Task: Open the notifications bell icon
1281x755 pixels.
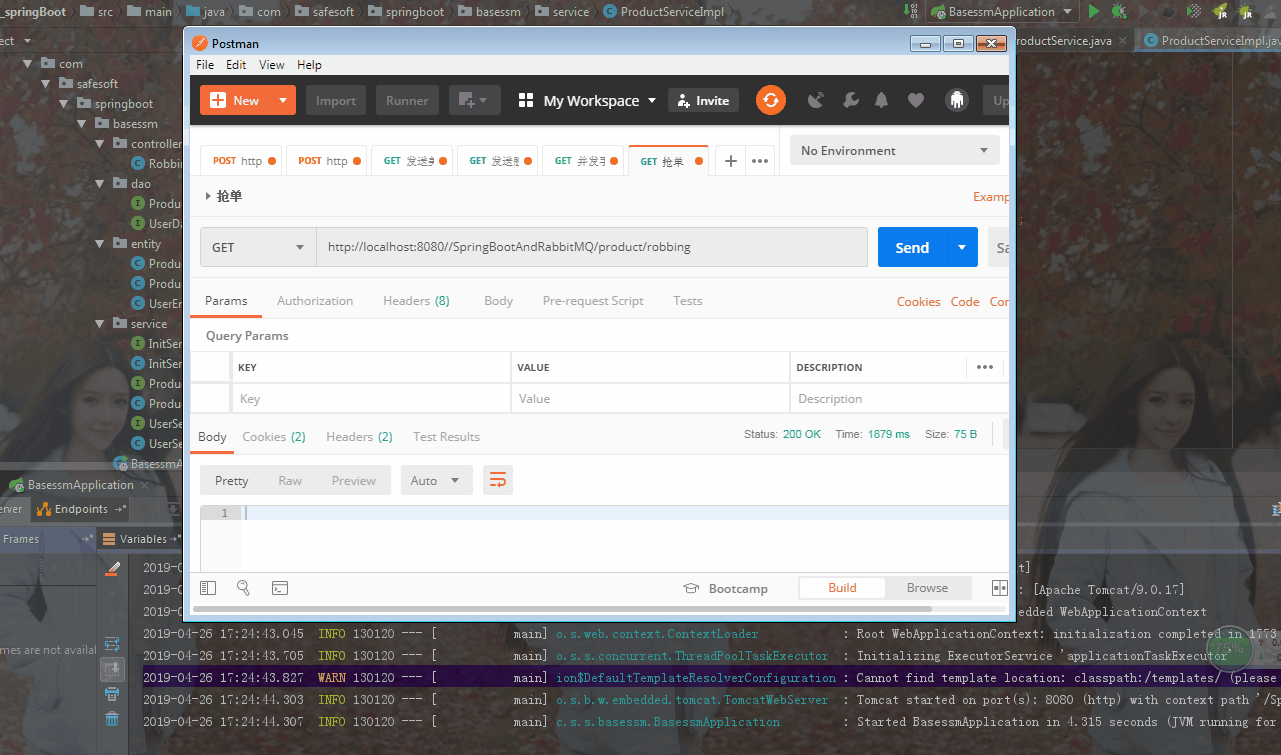Action: (x=881, y=100)
